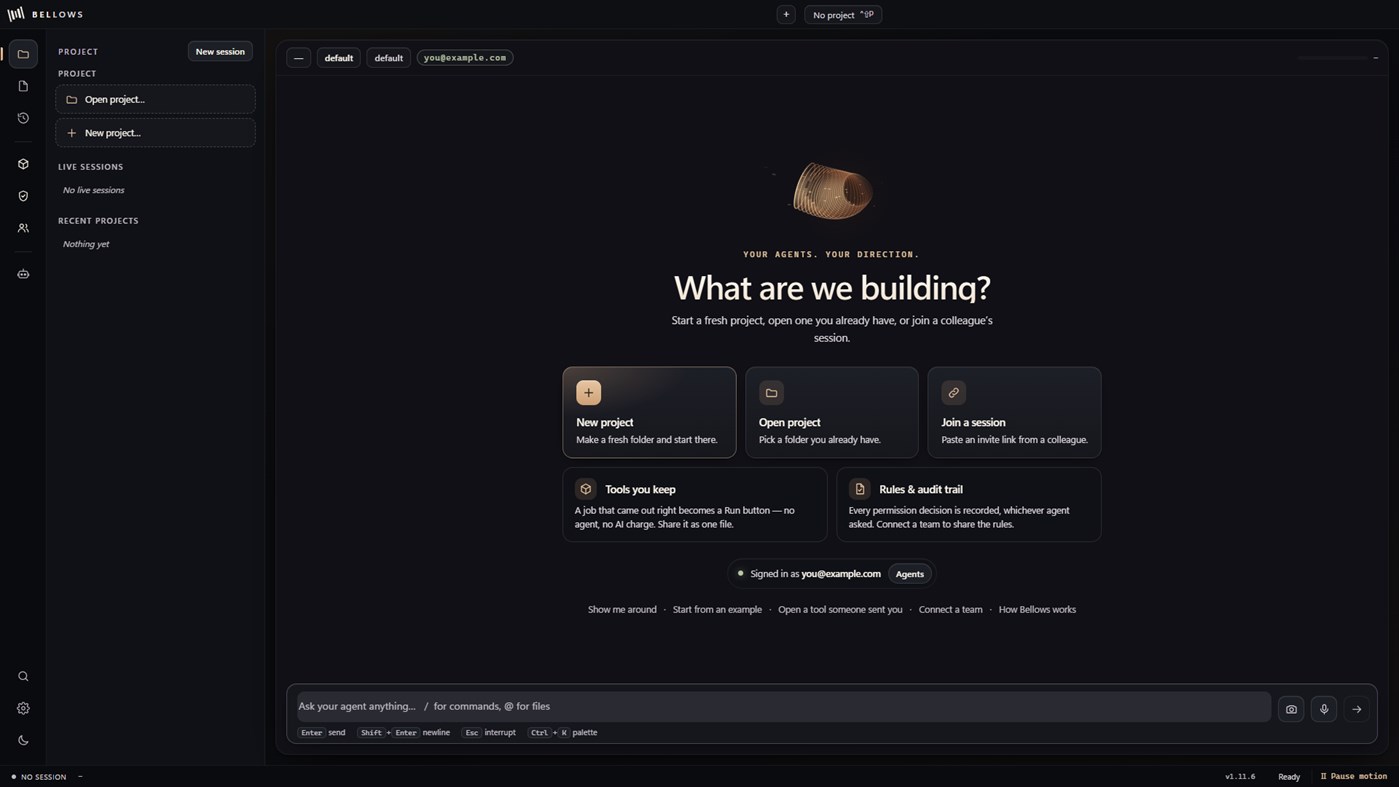Open the Agents robot sidebar icon
The height and width of the screenshot is (787, 1399).
(x=23, y=274)
